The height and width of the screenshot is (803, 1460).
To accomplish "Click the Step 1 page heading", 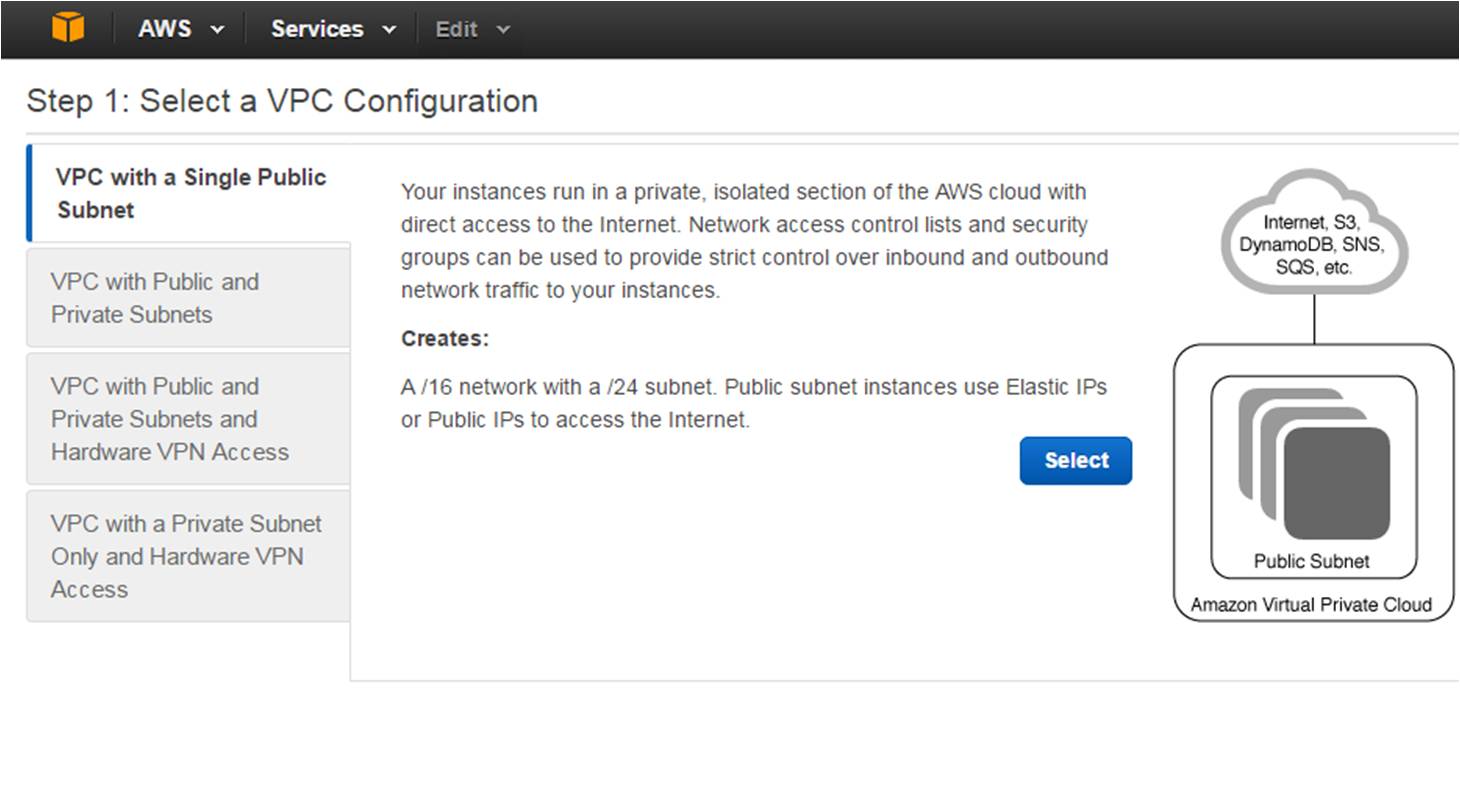I will 282,101.
